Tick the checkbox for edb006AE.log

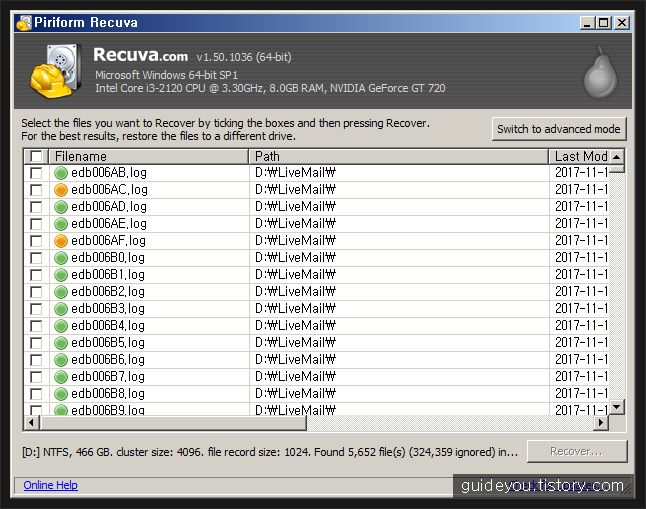click(x=36, y=224)
